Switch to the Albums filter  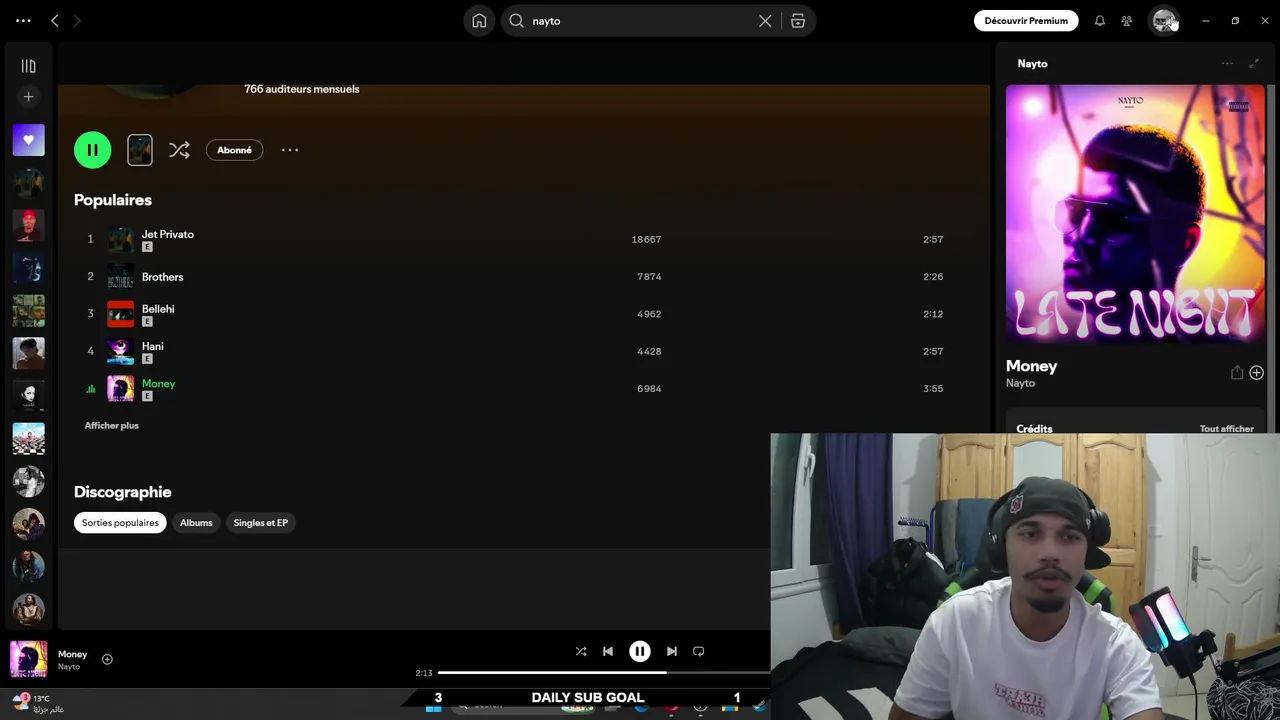point(196,523)
